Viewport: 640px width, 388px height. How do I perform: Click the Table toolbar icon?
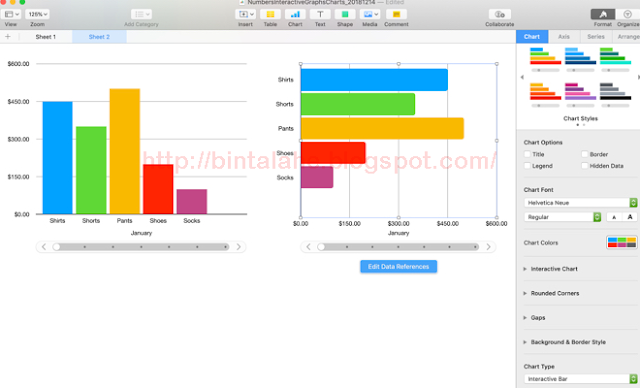[x=270, y=14]
